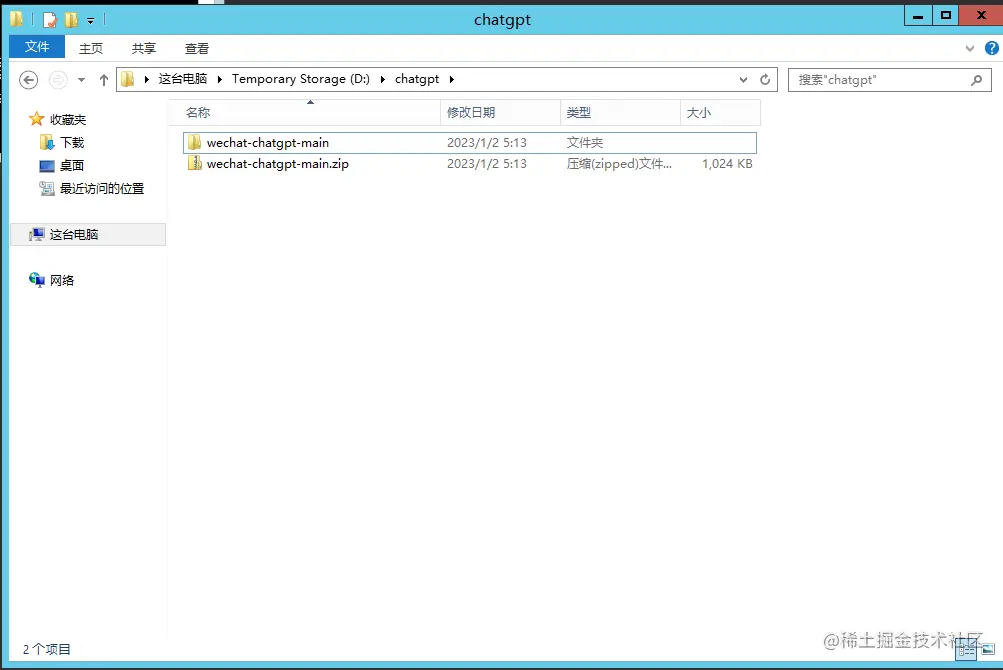This screenshot has height=670, width=1003.
Task: Click the download folder icon beside 下载
Action: tap(47, 142)
